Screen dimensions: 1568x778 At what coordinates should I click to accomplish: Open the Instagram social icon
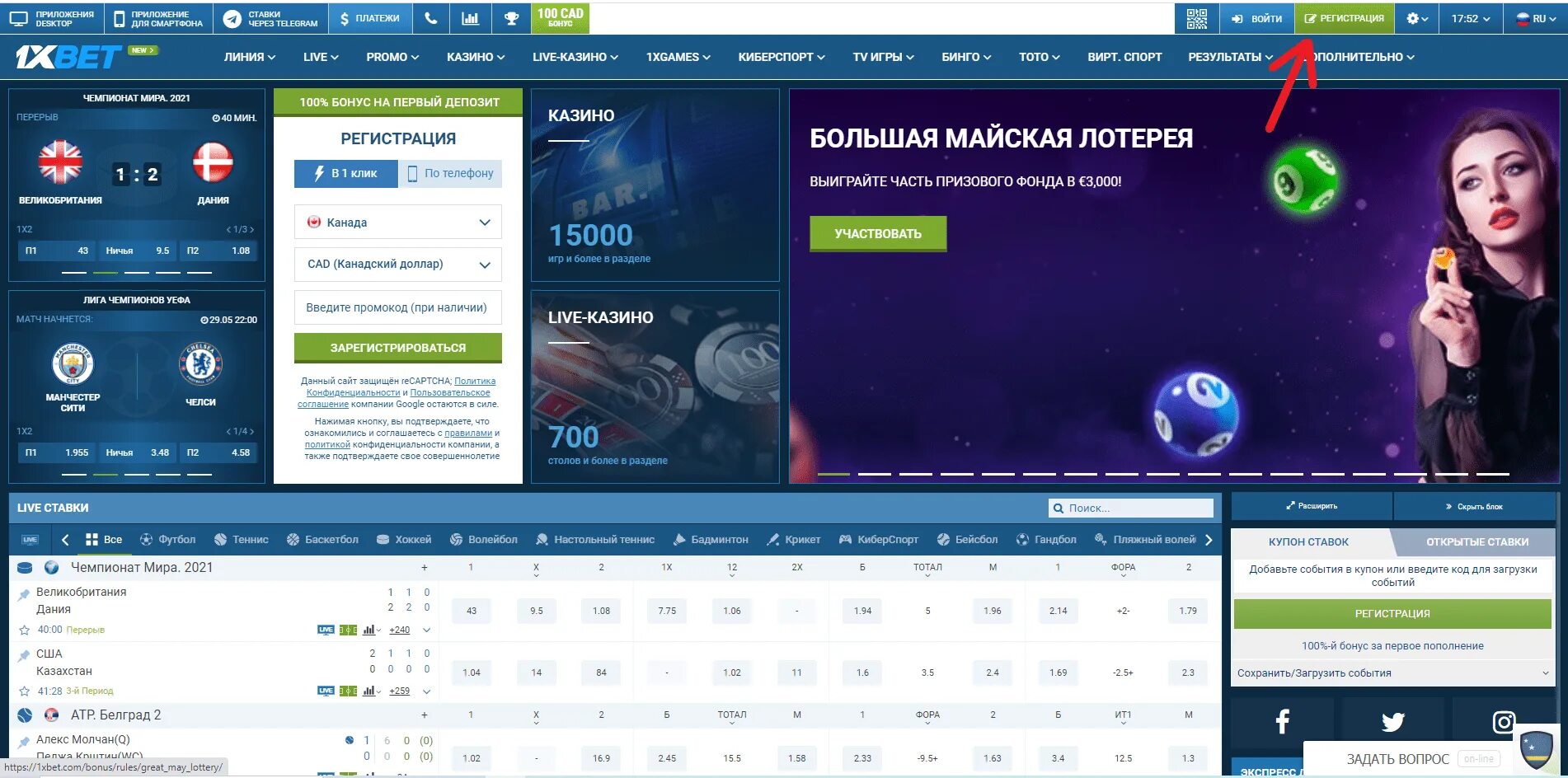1503,722
